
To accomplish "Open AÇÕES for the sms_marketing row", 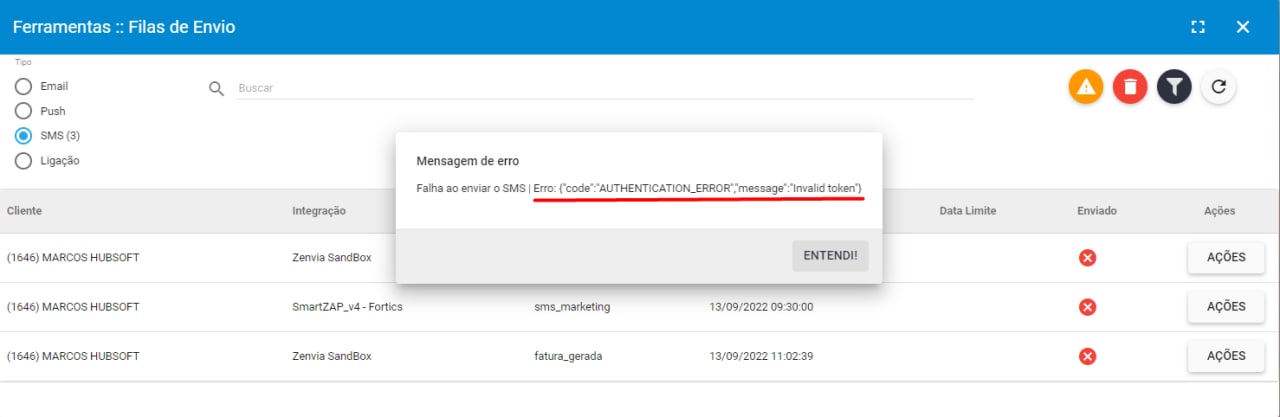I will (1226, 306).
